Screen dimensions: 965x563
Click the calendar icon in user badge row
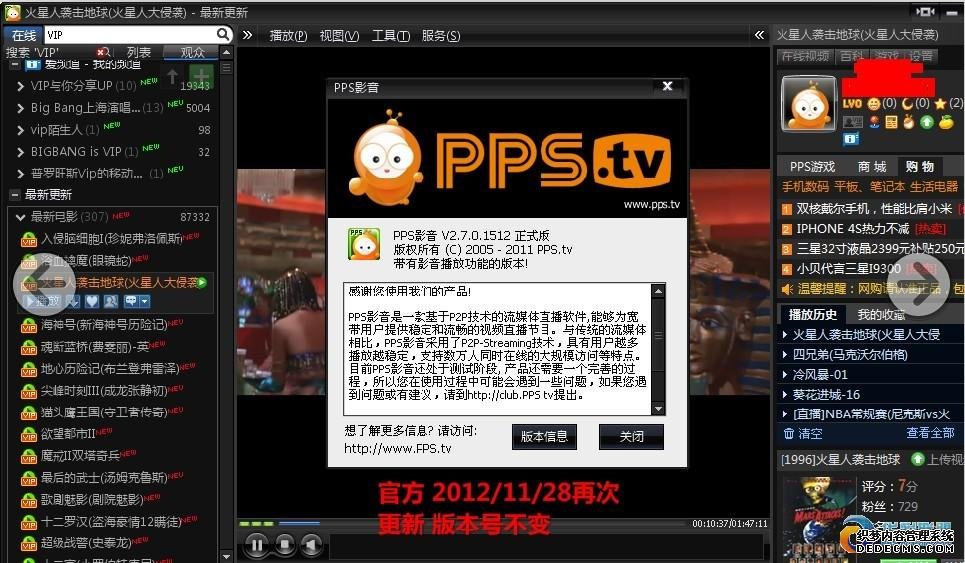pos(891,122)
